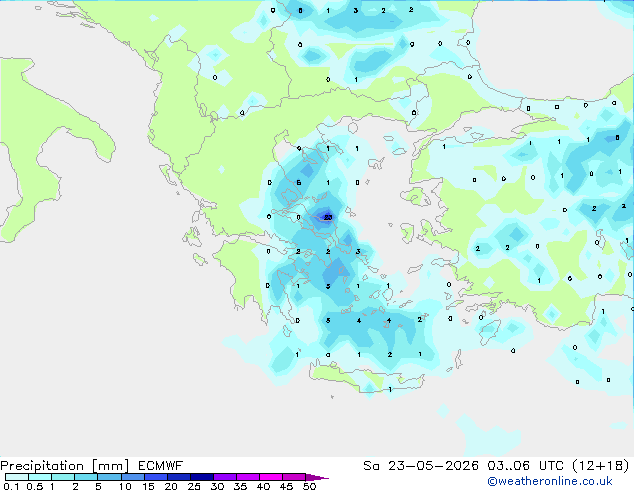The width and height of the screenshot is (634, 490).
Task: Click the legend label '45'
Action: point(286,486)
